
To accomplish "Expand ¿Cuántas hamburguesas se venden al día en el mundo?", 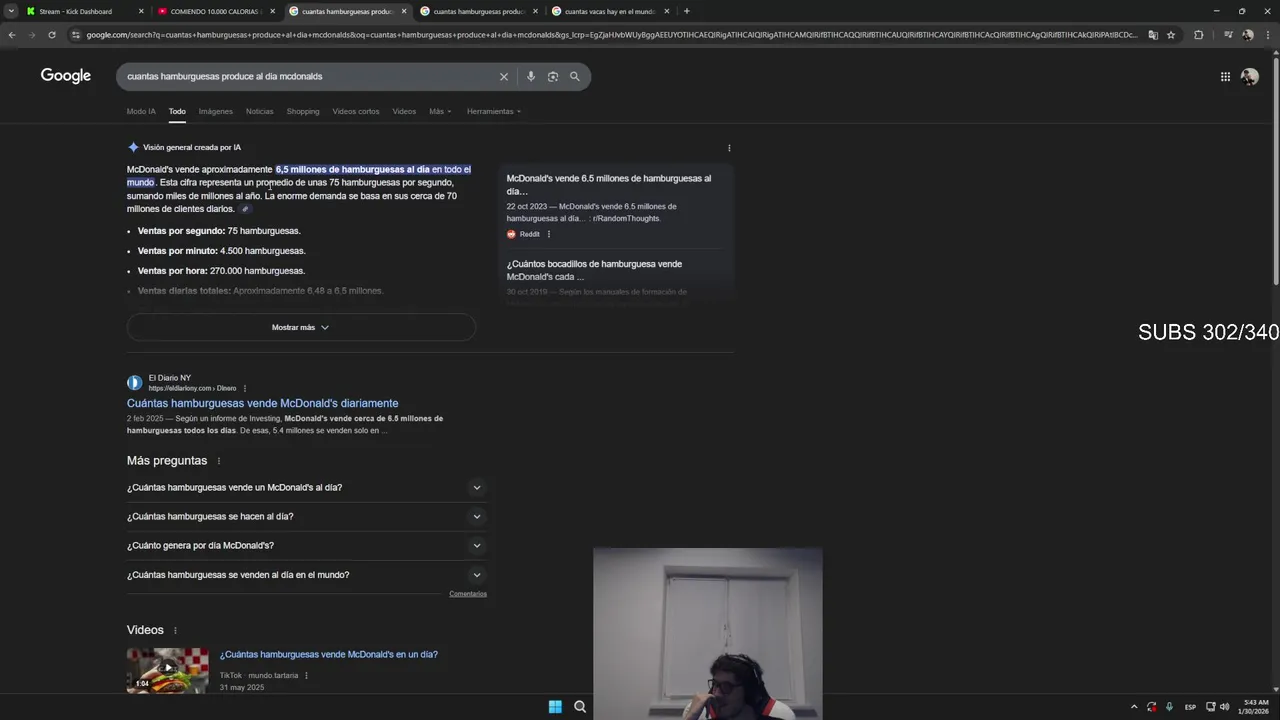I will coord(306,575).
